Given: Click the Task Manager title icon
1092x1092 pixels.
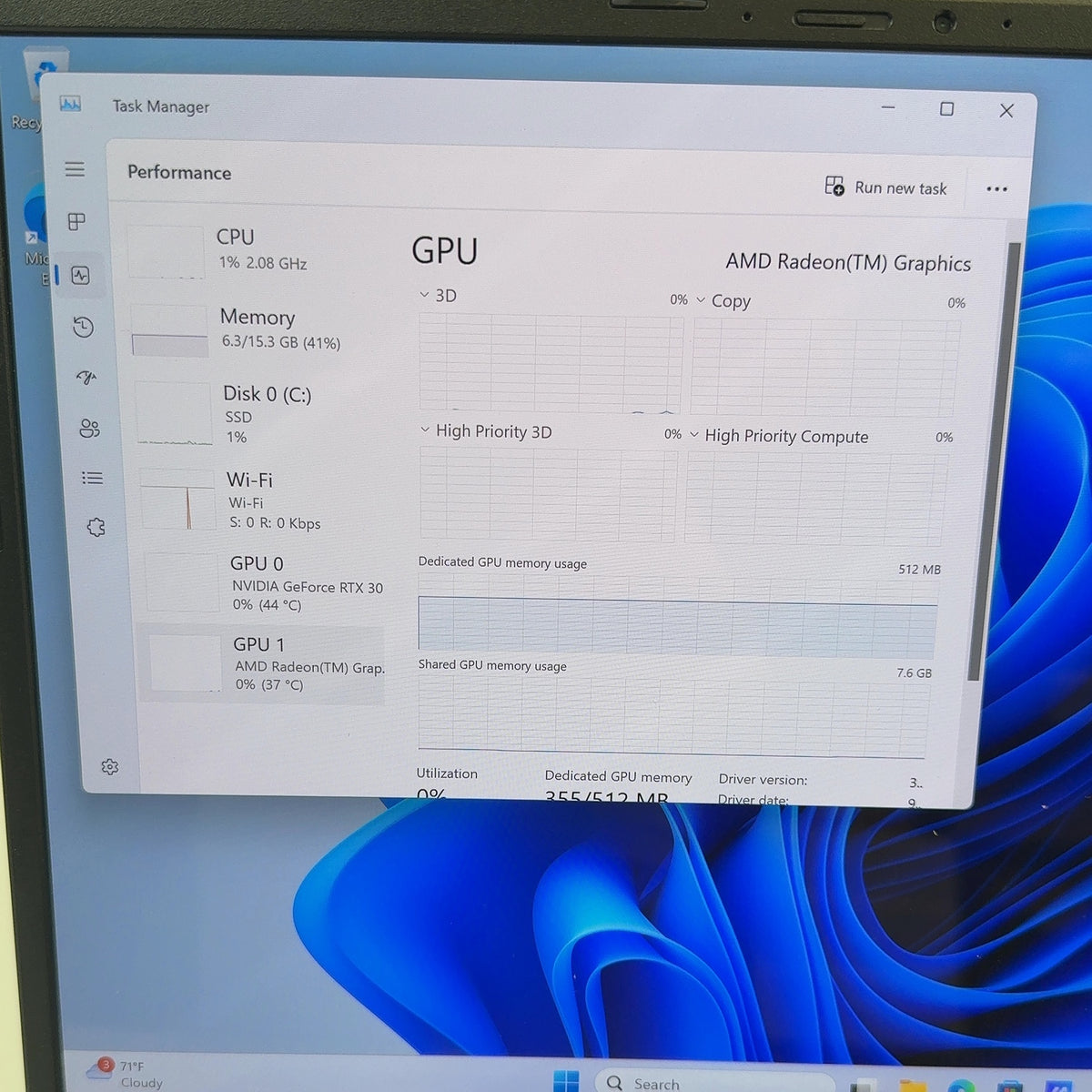Looking at the screenshot, I should click(70, 104).
